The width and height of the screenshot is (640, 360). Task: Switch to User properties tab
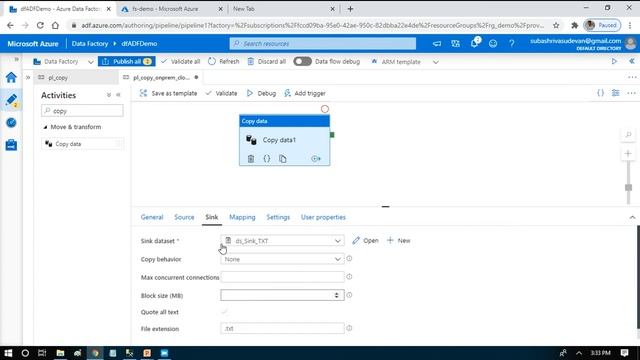click(323, 217)
